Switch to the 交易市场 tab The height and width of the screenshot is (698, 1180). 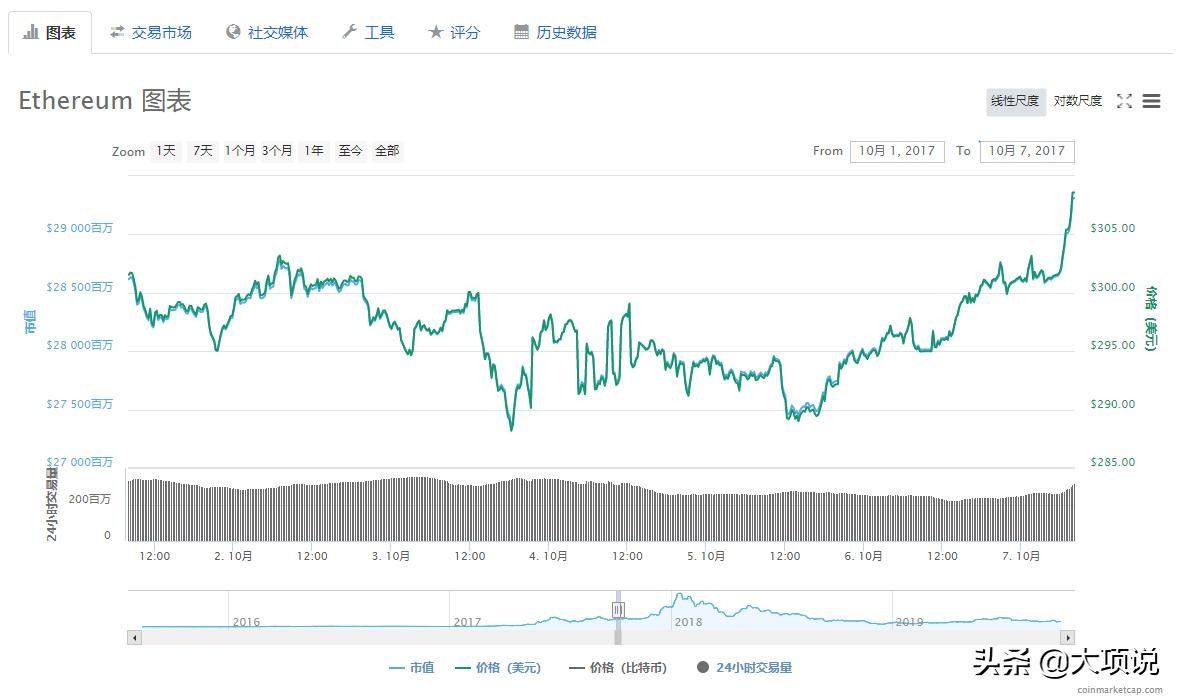coord(151,32)
